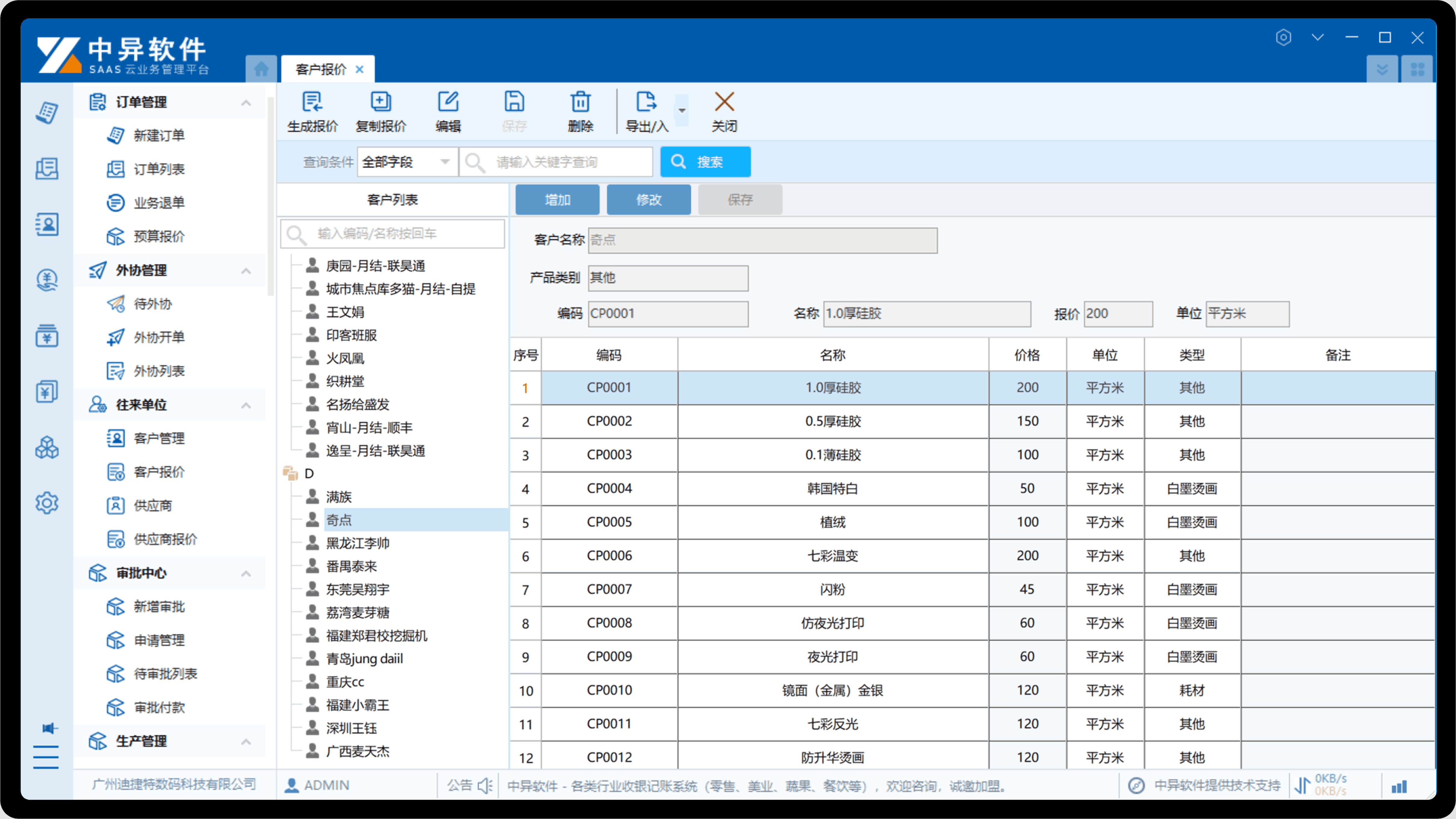Viewport: 1456px width, 819px height.
Task: Select customer 福建小霸王 in the list
Action: [357, 705]
